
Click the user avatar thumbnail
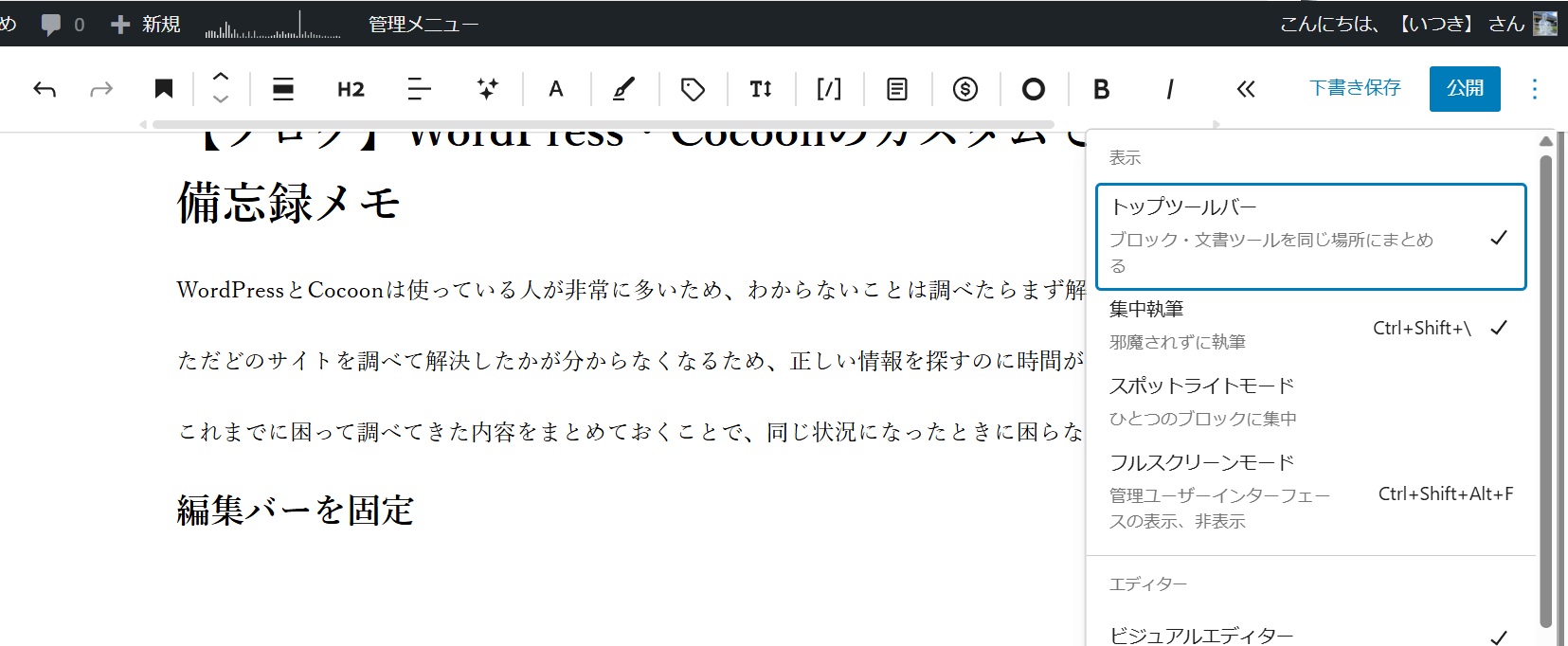click(x=1545, y=24)
